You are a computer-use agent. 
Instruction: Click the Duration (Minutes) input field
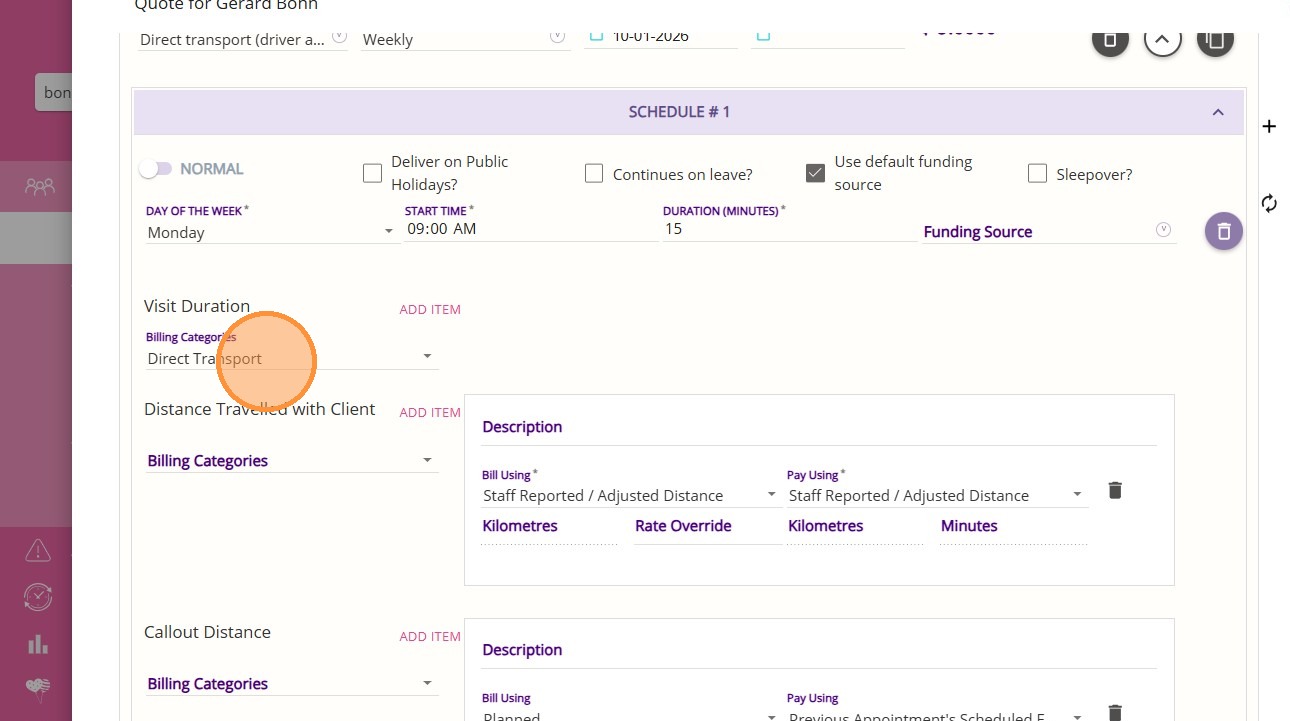788,229
